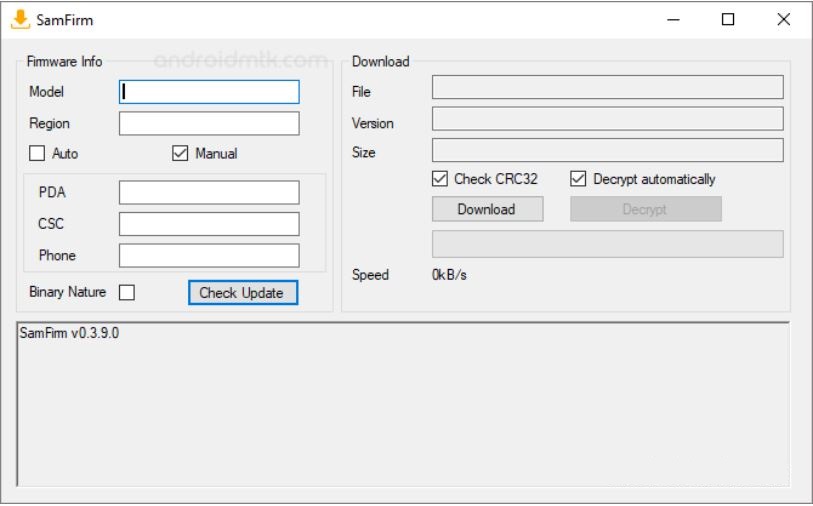Start firmware with the Download button
This screenshot has height=506, width=813.
(x=487, y=209)
